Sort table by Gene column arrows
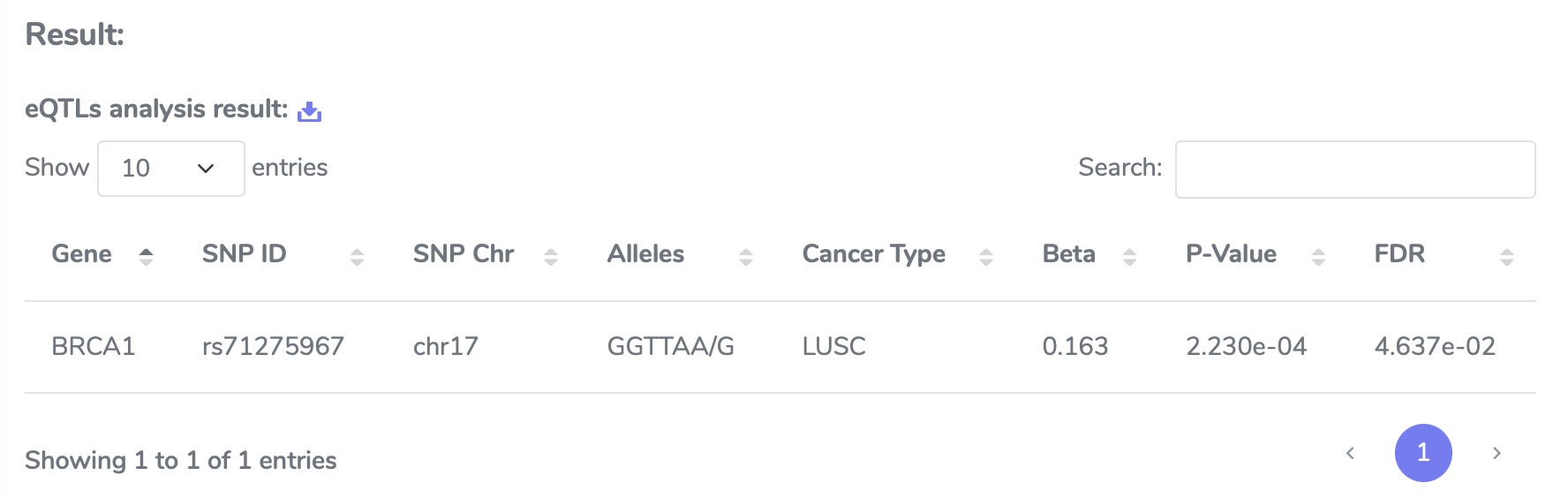The height and width of the screenshot is (498, 1568). tap(147, 256)
